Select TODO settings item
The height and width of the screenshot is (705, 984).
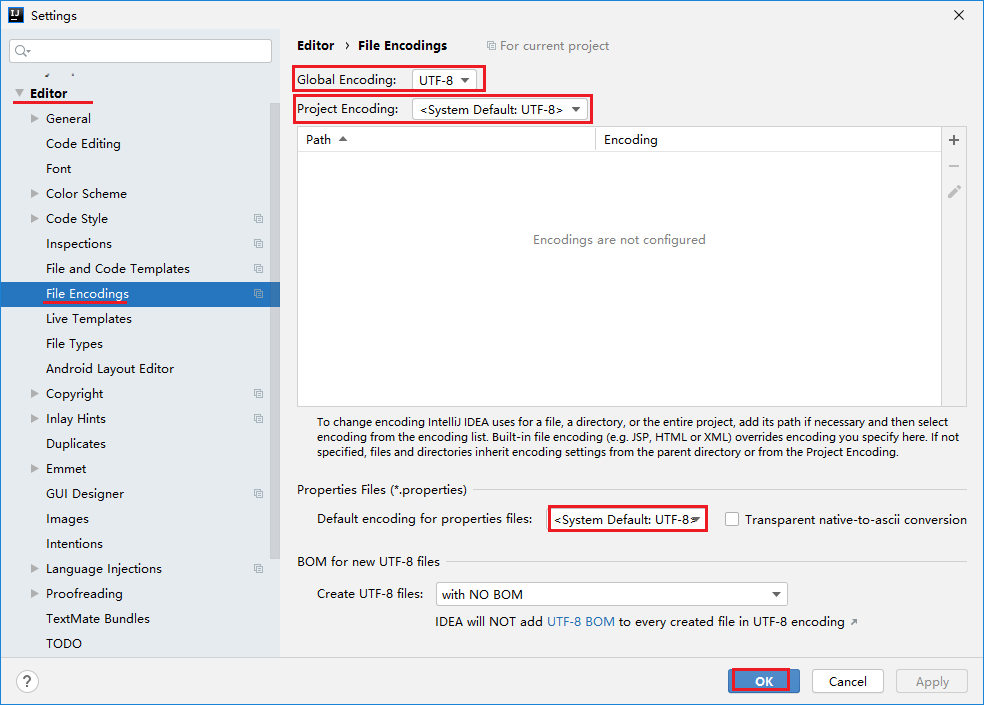point(63,644)
